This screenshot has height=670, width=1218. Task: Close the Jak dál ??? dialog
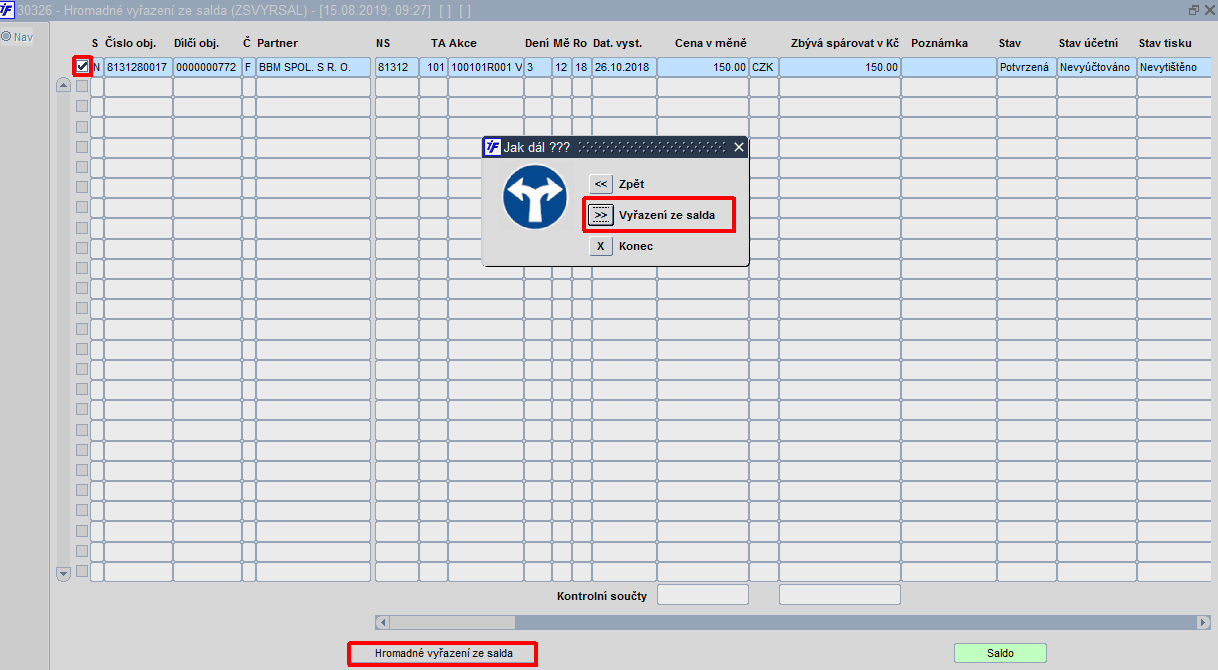739,147
